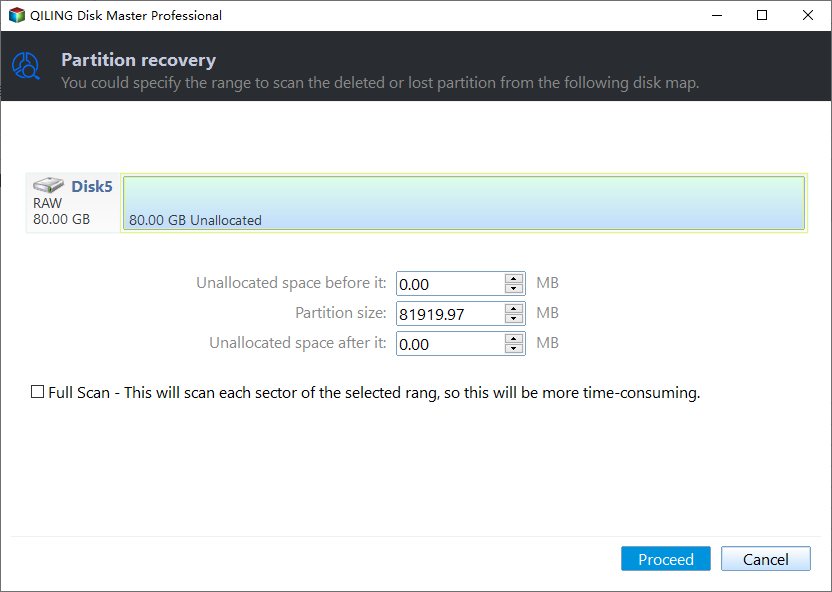
Task: Click the Proceed button
Action: (x=665, y=559)
